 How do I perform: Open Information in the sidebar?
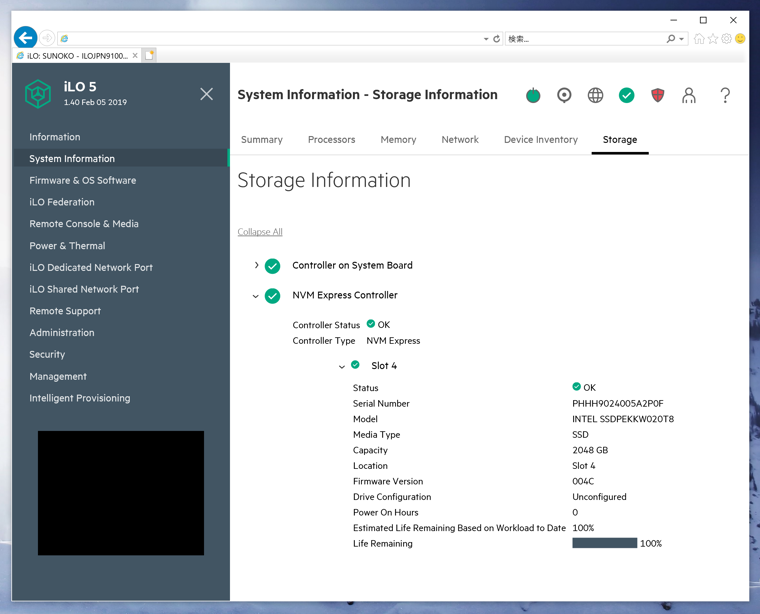click(x=55, y=137)
